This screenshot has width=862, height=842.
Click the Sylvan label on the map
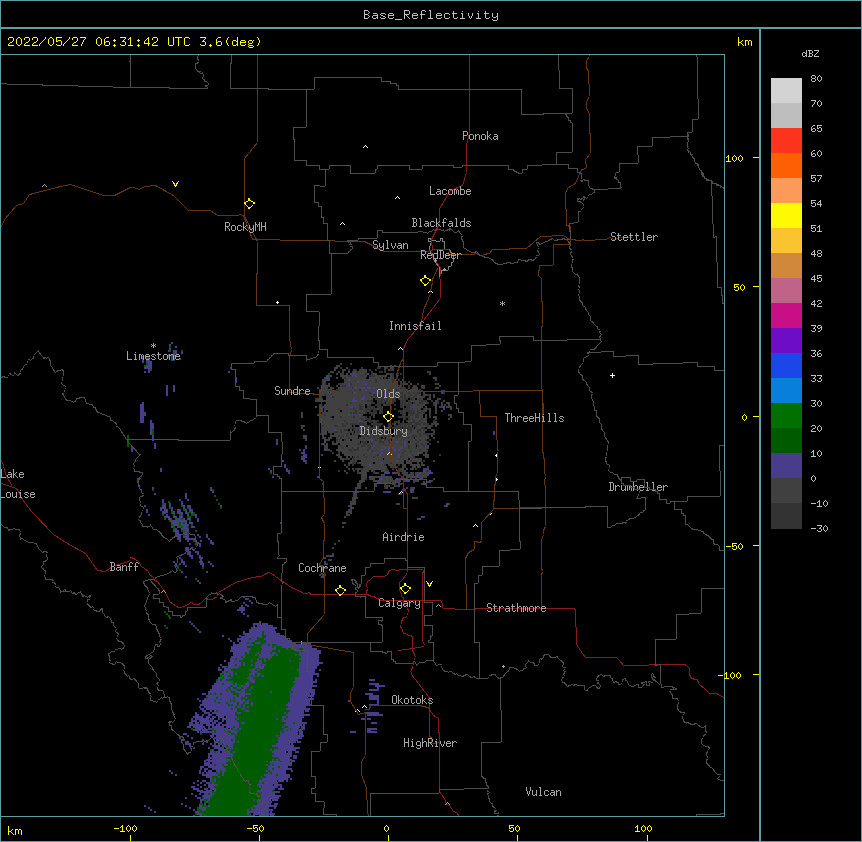point(390,245)
